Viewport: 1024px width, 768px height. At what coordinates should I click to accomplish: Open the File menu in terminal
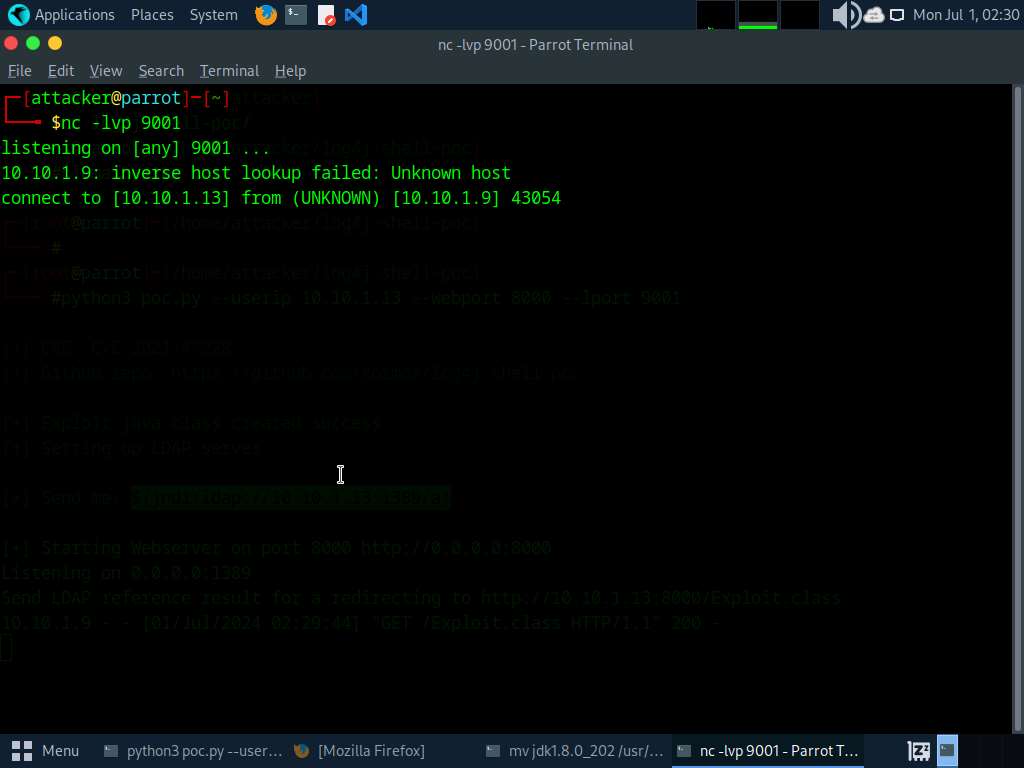[20, 71]
